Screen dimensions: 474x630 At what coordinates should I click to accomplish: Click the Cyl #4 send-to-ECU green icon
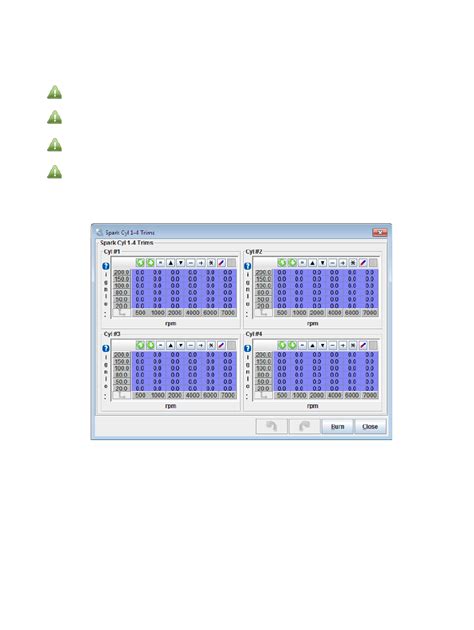[x=292, y=345]
